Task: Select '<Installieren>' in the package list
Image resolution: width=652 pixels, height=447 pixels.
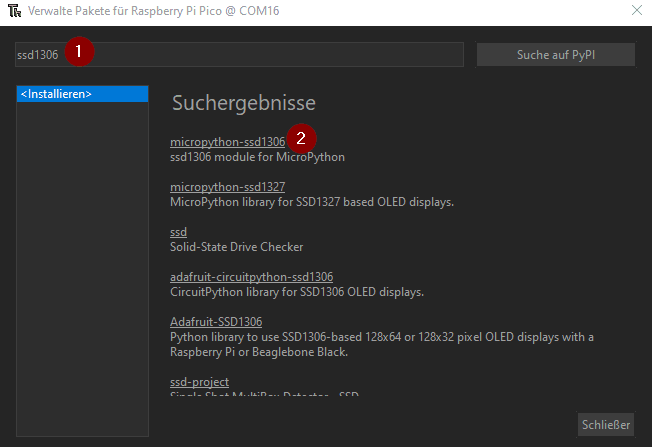Action: click(x=82, y=94)
